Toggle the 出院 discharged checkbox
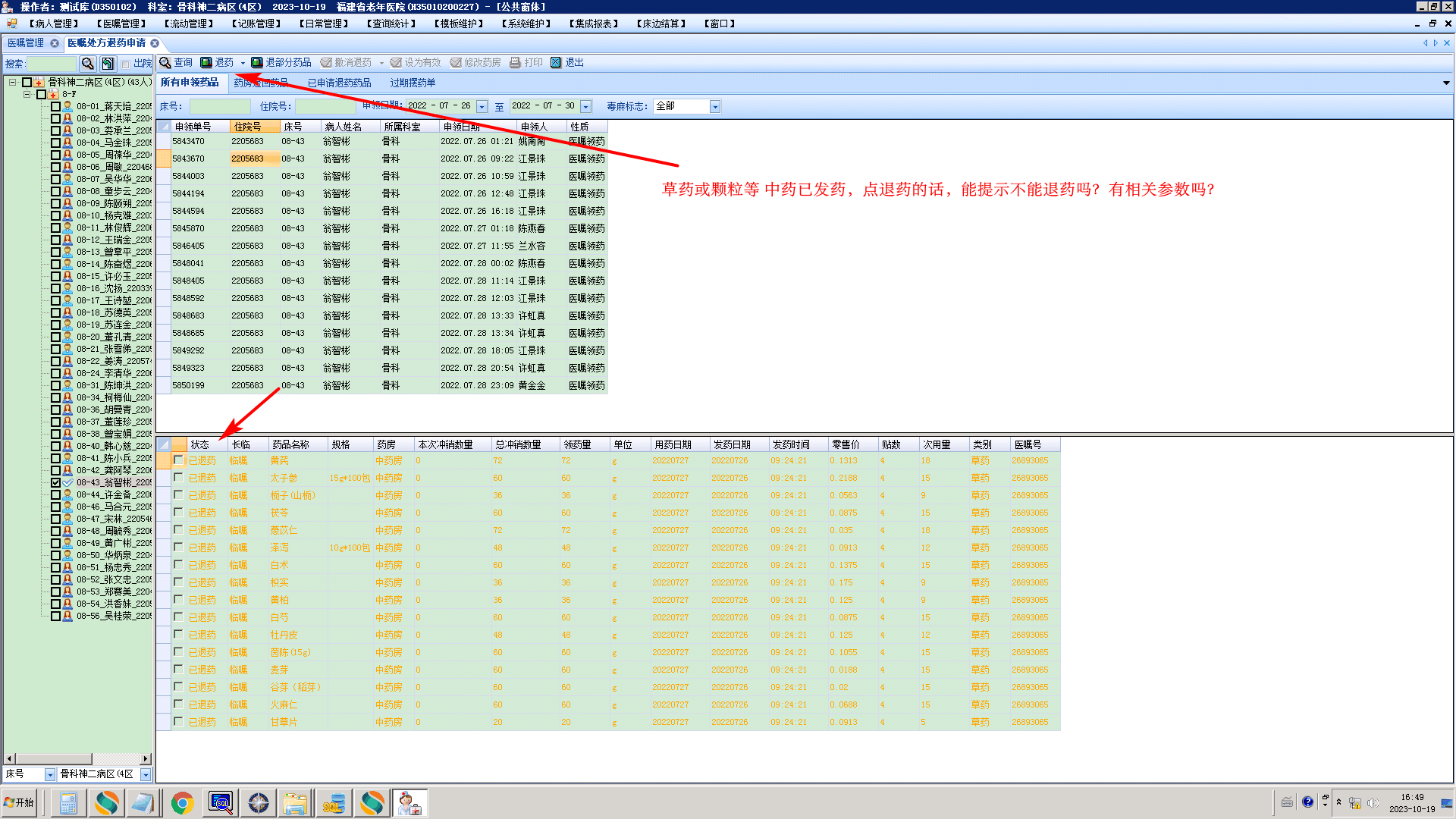 (x=126, y=64)
